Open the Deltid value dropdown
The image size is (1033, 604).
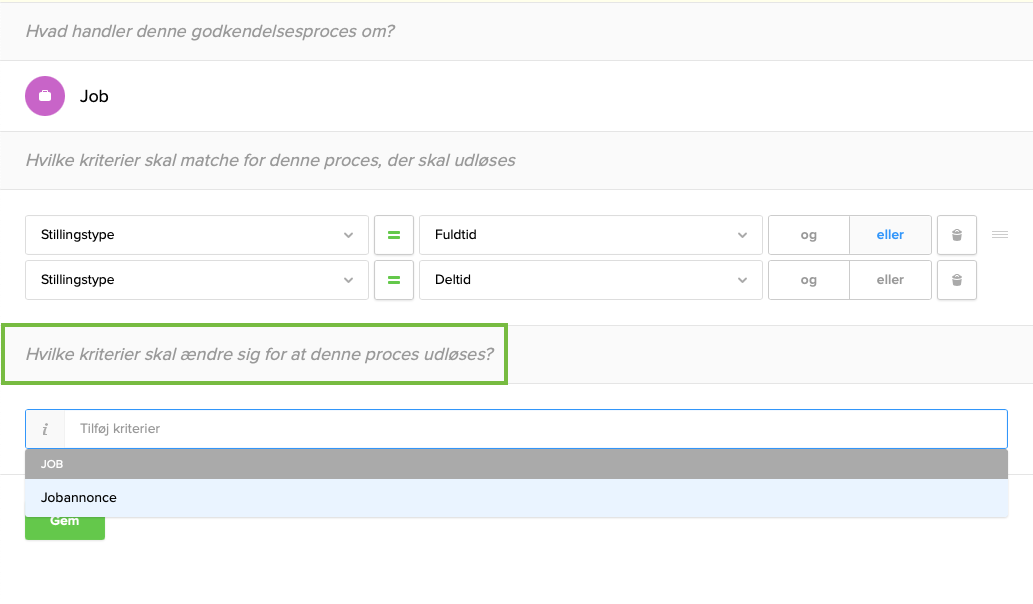[x=590, y=280]
